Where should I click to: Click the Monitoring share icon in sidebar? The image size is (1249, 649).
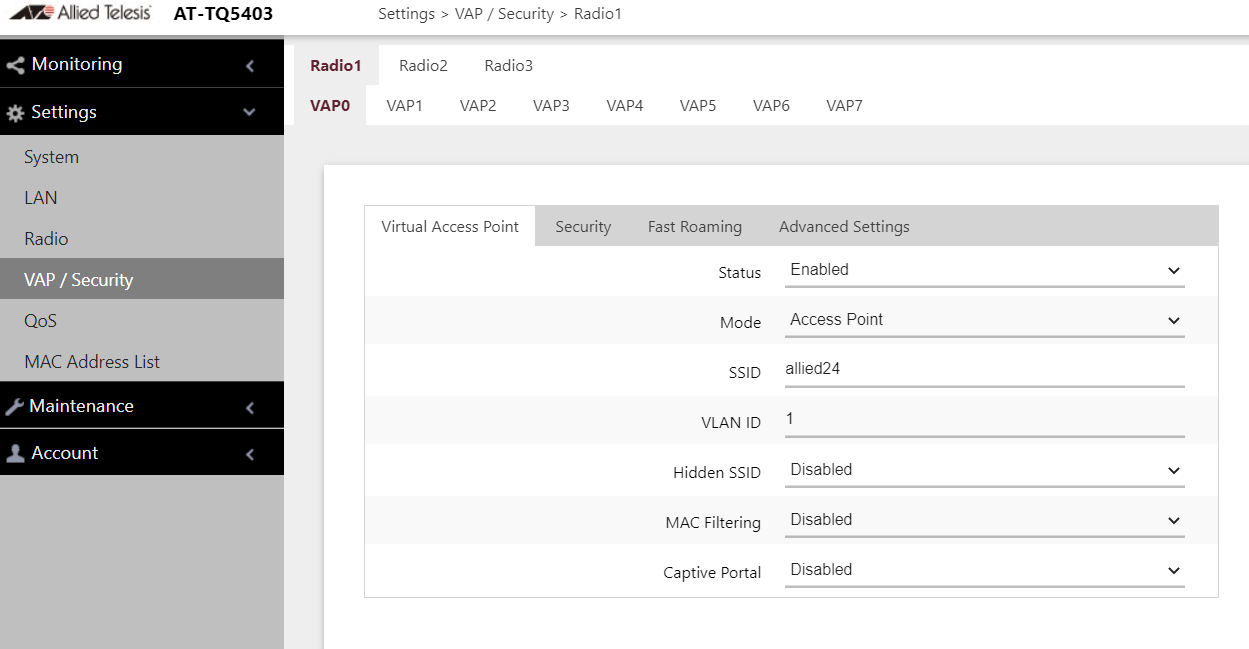[x=15, y=63]
